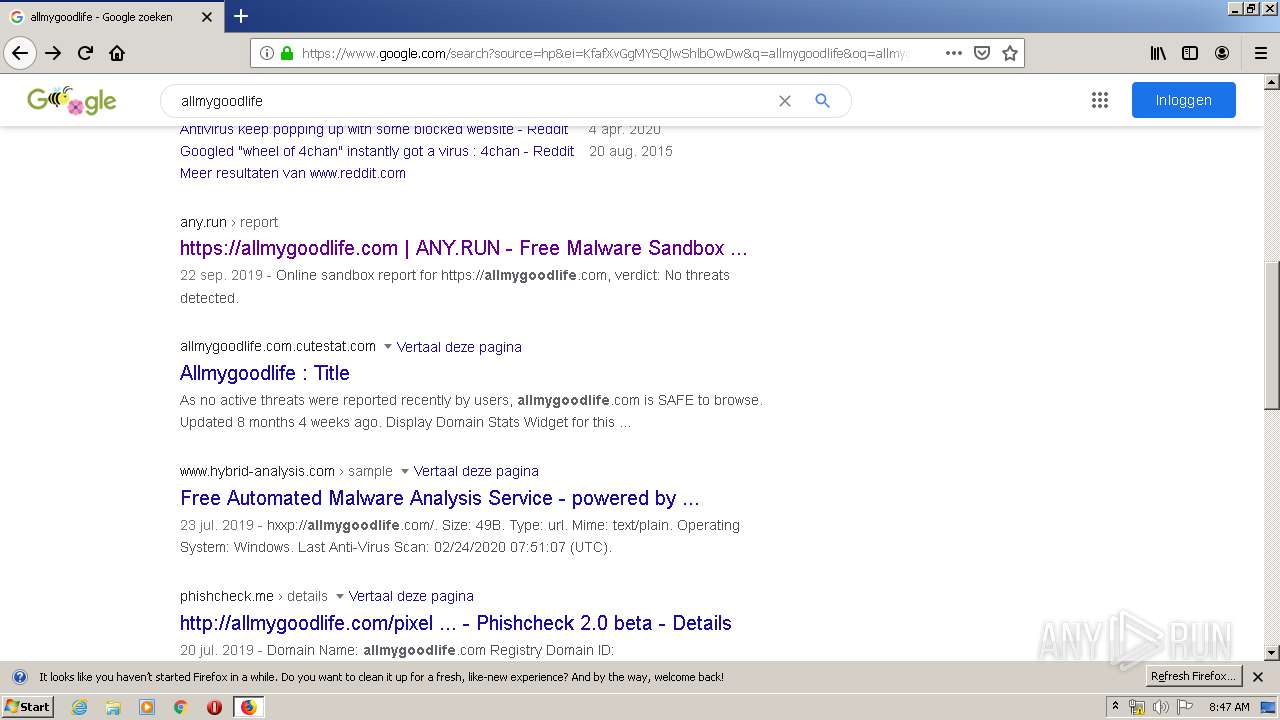Click the scrollbar down arrow
Image resolution: width=1280 pixels, height=720 pixels.
tap(1272, 653)
